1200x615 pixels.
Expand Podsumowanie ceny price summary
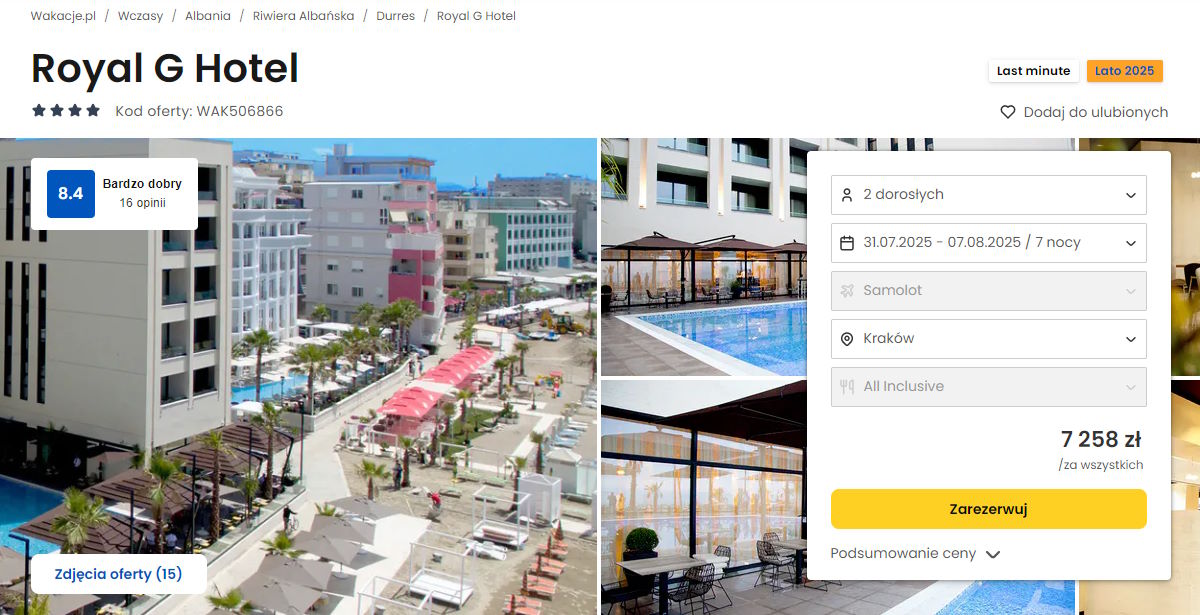pyautogui.click(x=915, y=554)
